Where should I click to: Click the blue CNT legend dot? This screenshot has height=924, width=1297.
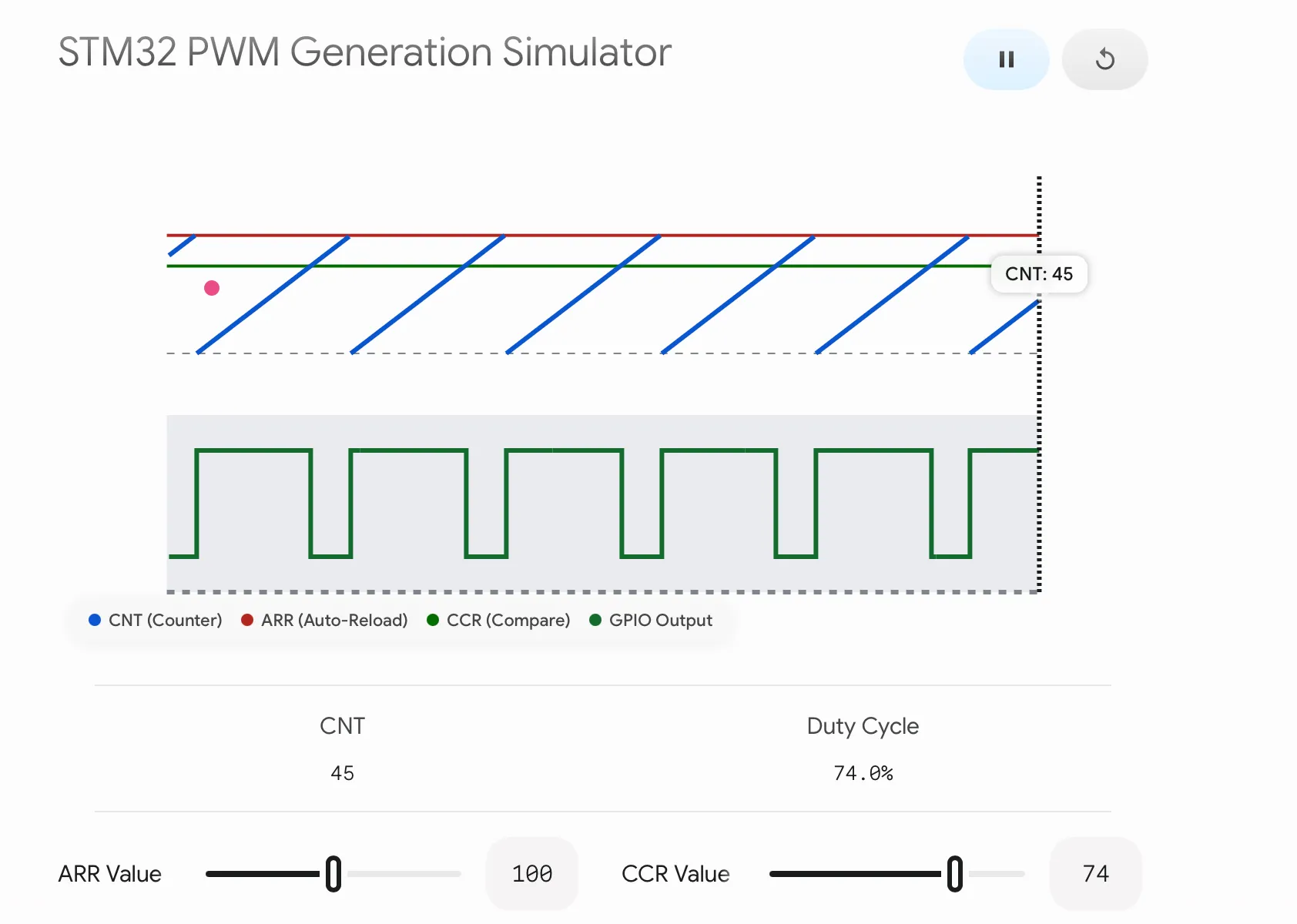coord(95,620)
